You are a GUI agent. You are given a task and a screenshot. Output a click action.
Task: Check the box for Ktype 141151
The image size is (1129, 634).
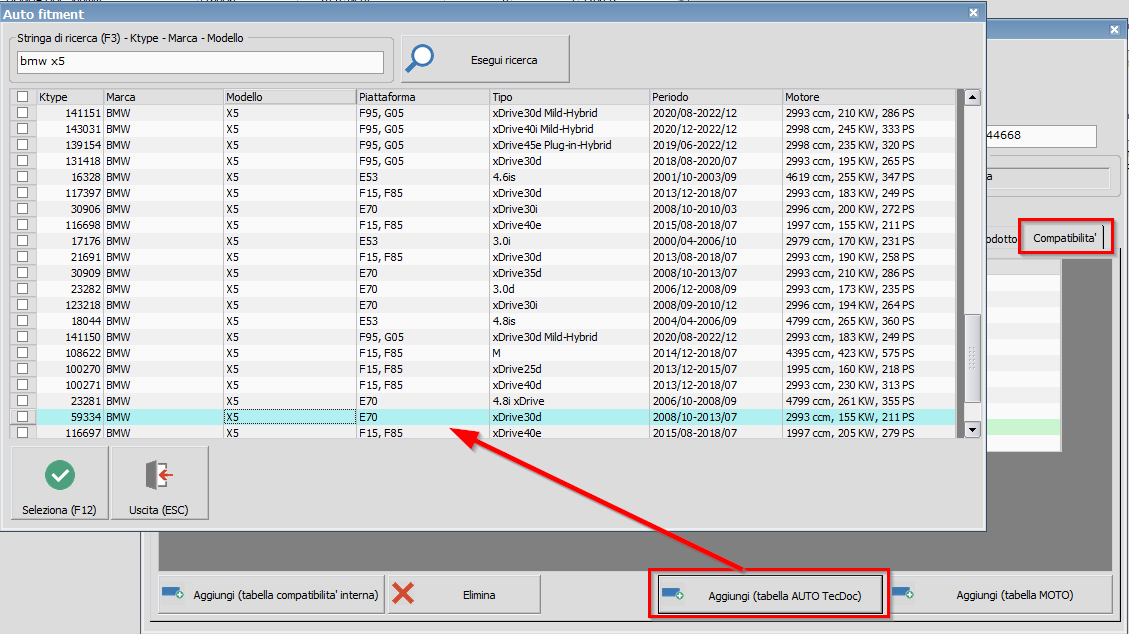tap(22, 113)
